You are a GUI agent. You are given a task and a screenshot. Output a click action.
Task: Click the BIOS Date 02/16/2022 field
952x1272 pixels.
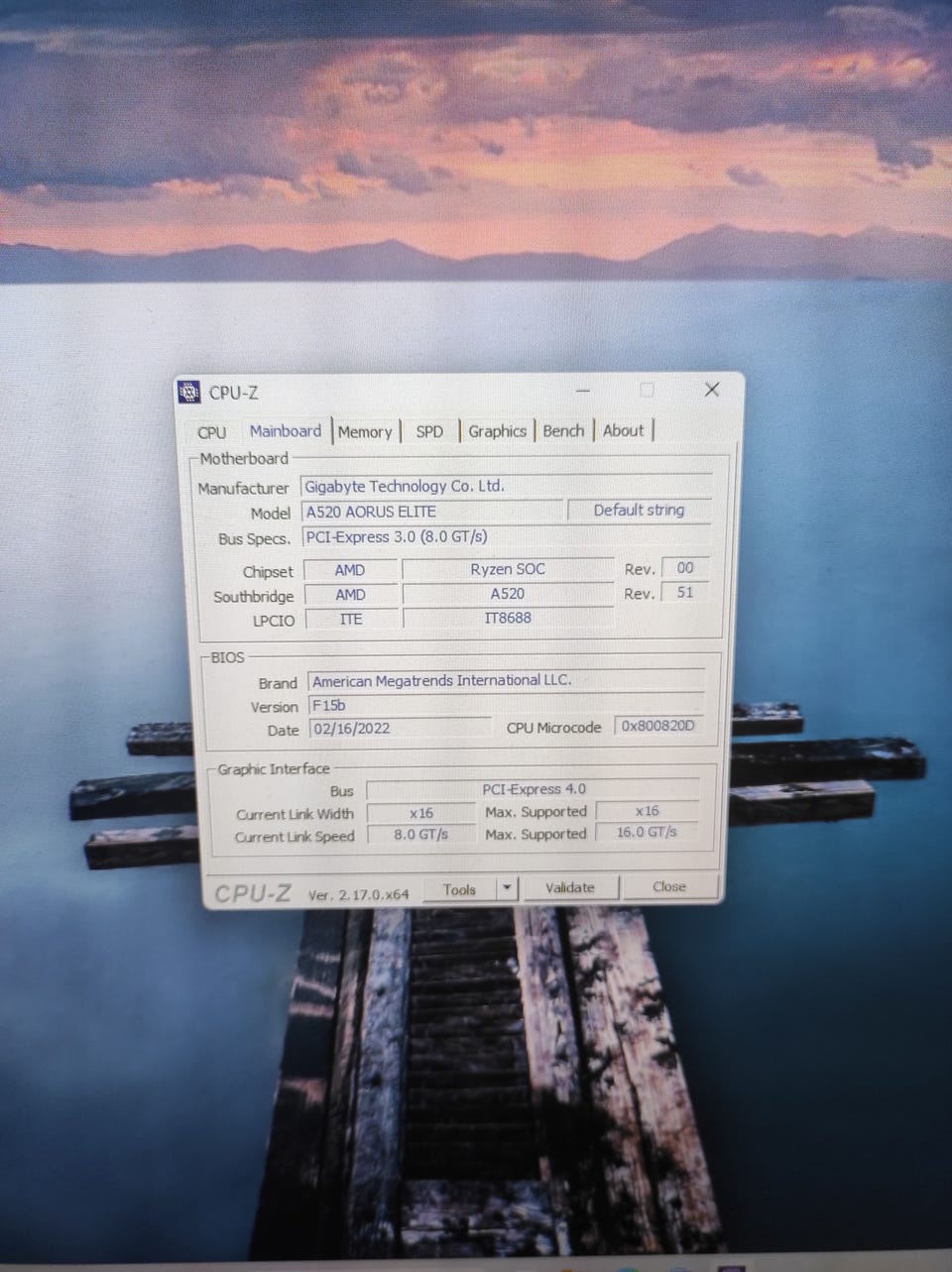click(x=400, y=729)
